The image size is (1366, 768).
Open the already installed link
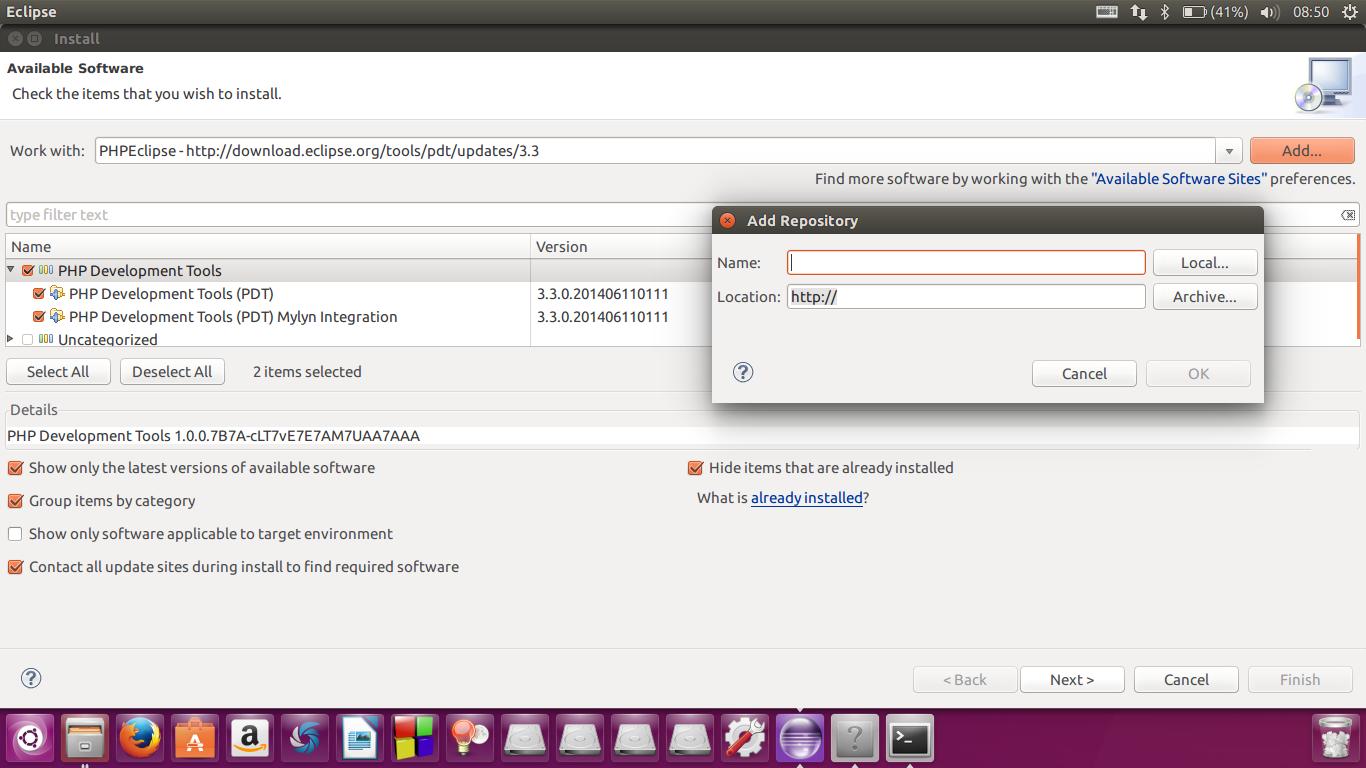pyautogui.click(x=807, y=498)
